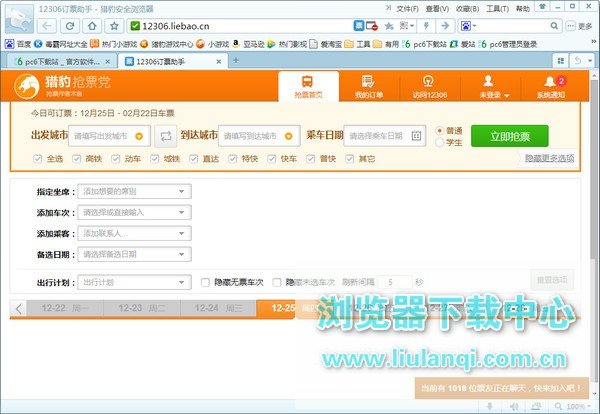This screenshot has width=600, height=414.
Task: Open the 文件(F) menu
Action: 408,8
